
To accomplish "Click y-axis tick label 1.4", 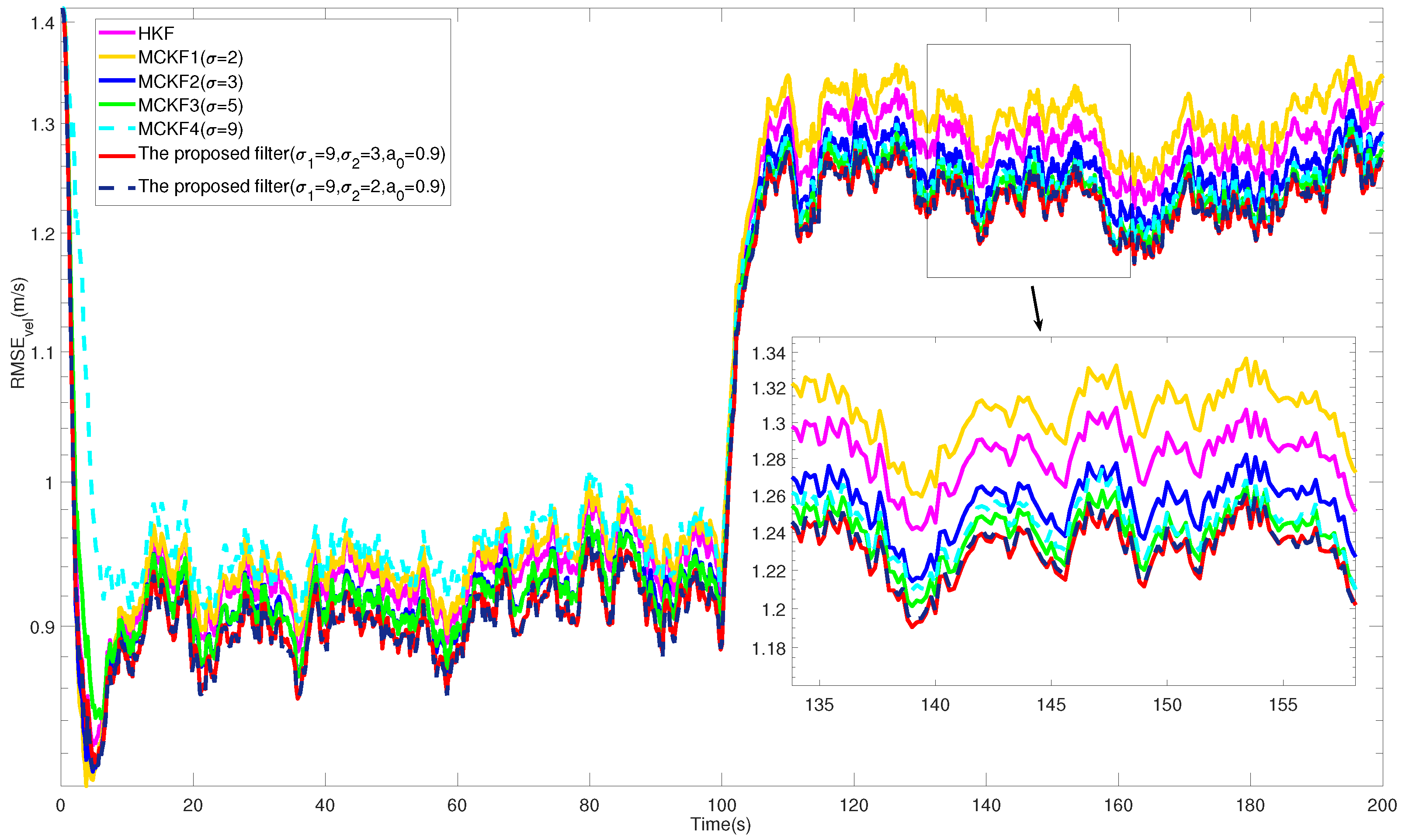I will 42,23.
